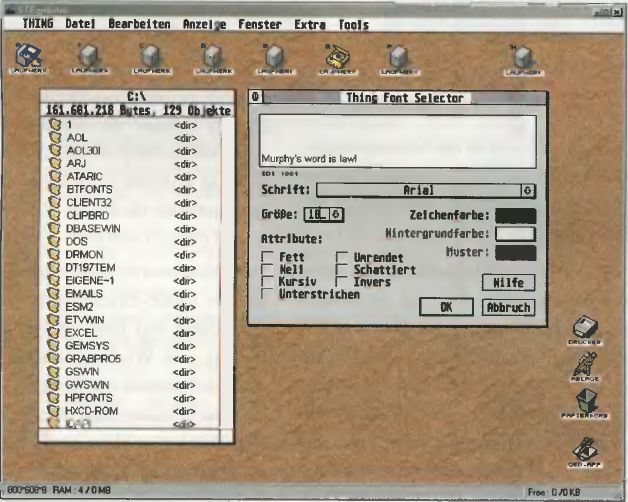Image resolution: width=628 pixels, height=502 pixels.
Task: Click the Größe size stepper arrow
Action: (x=336, y=213)
